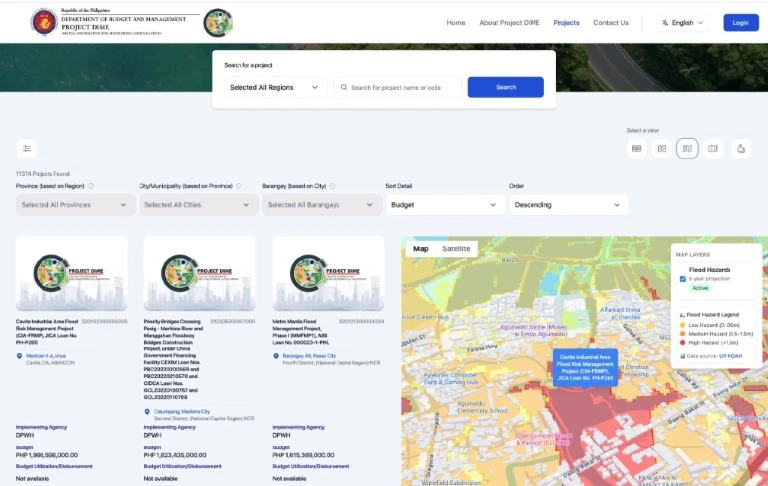Open the Sort Detail Budget dropdown
Viewport: 768px width, 486px height.
[445, 205]
